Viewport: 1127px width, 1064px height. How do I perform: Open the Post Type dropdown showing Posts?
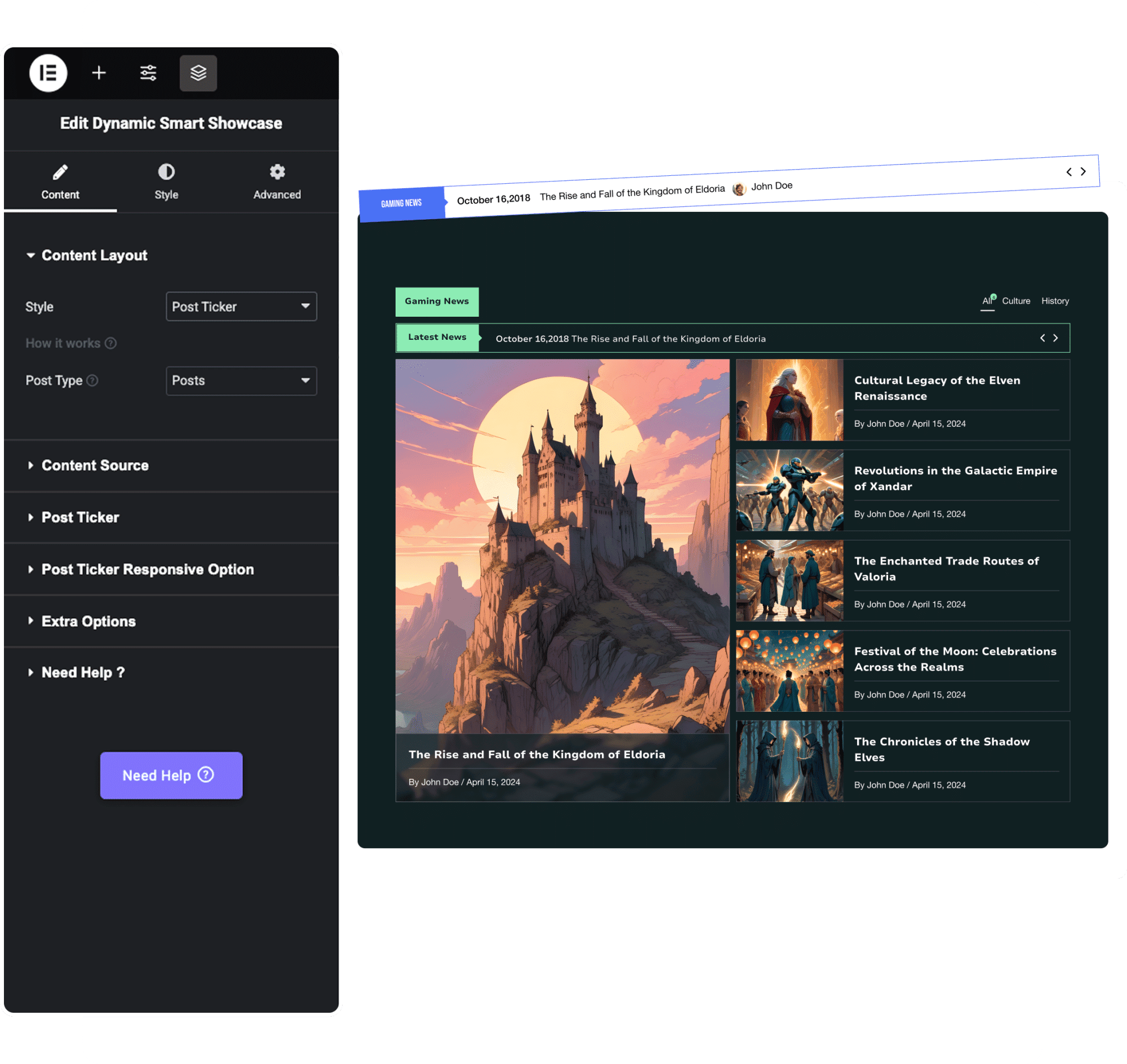coord(241,380)
